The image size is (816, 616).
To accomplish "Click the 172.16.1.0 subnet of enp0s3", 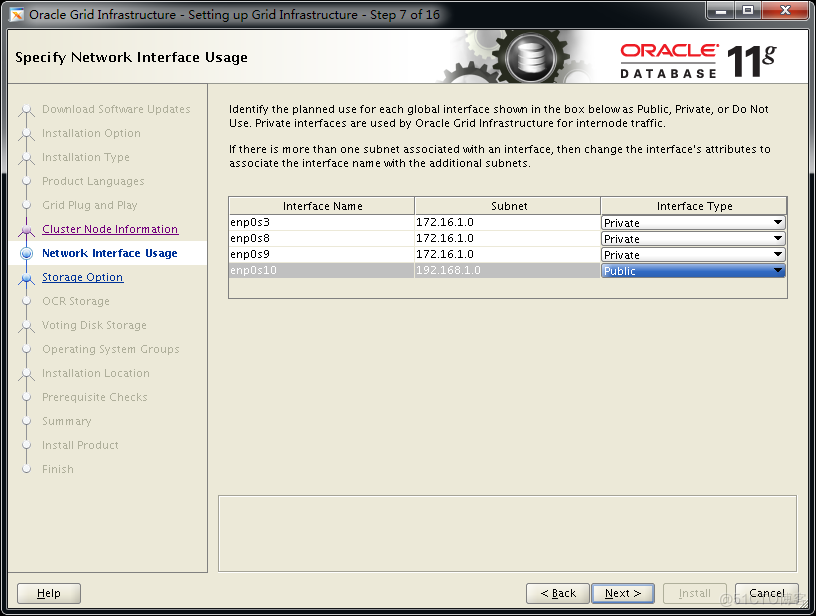I will pyautogui.click(x=507, y=222).
